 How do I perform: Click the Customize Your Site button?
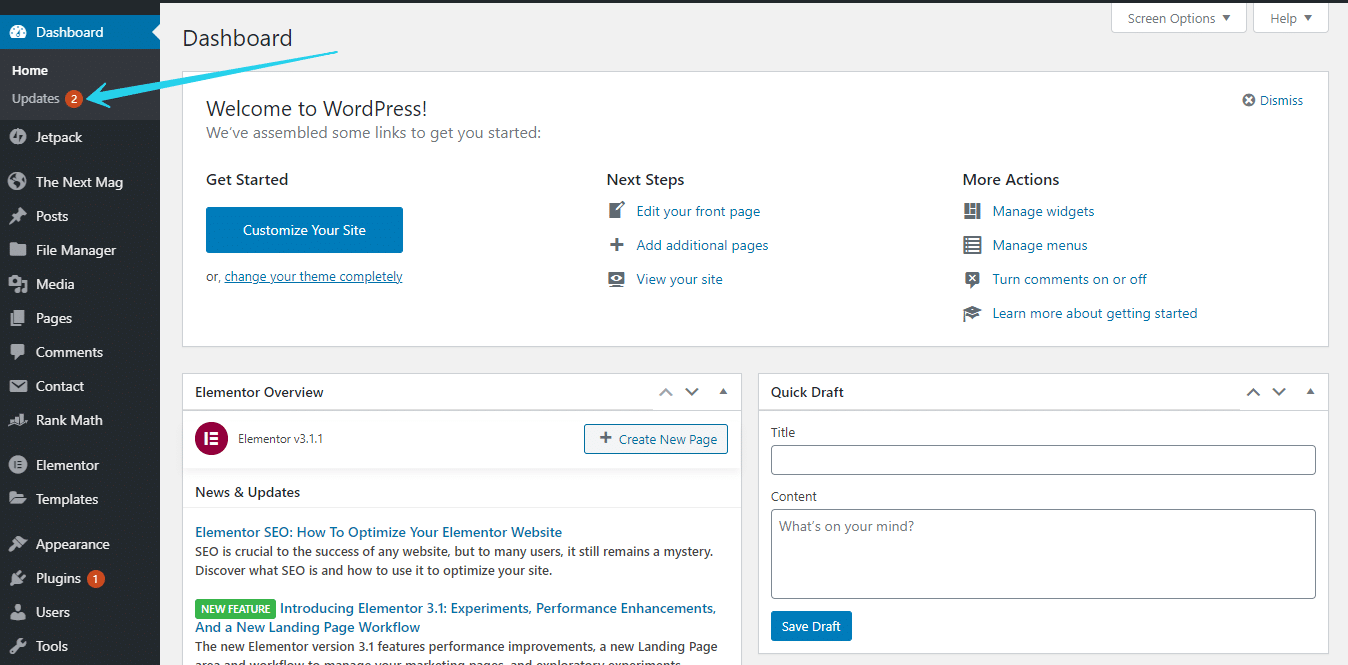click(x=304, y=230)
